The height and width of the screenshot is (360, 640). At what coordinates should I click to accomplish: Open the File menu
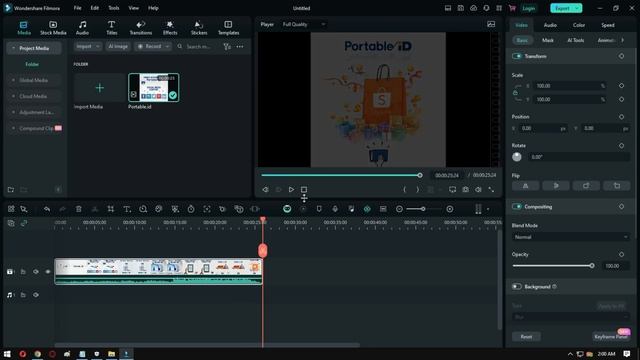[78, 8]
